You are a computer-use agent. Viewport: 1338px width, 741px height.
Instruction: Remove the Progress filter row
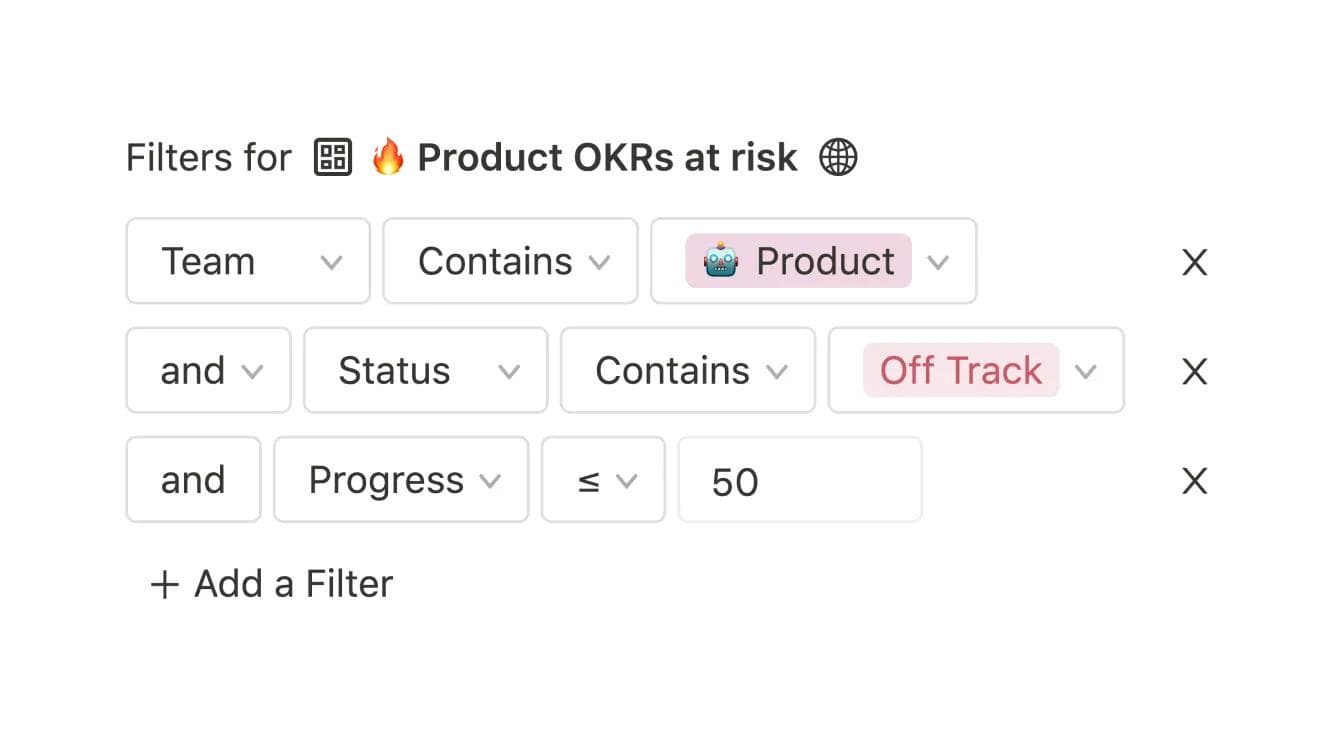coord(1194,481)
